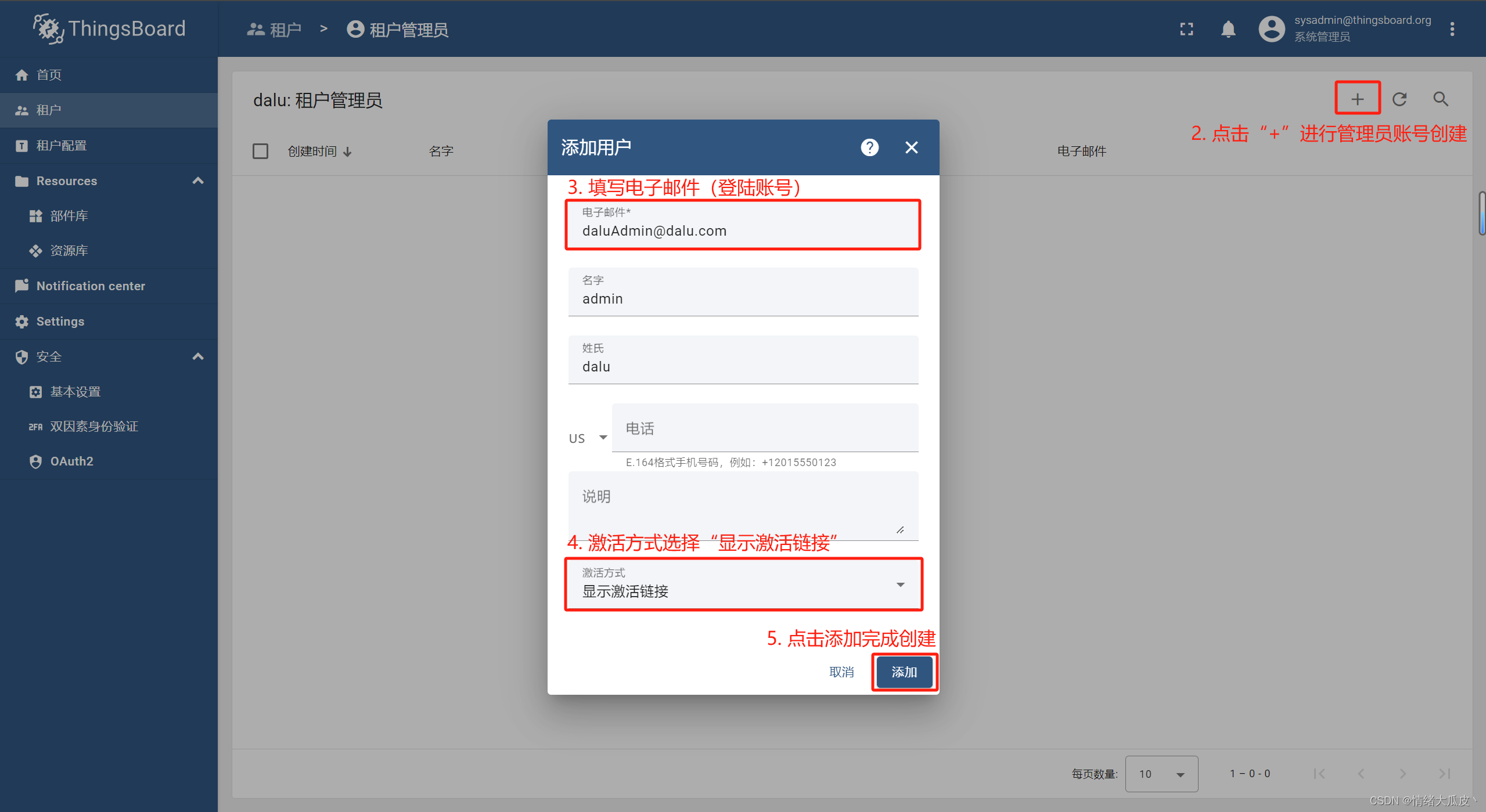Click the home icon next to 首页

click(22, 75)
